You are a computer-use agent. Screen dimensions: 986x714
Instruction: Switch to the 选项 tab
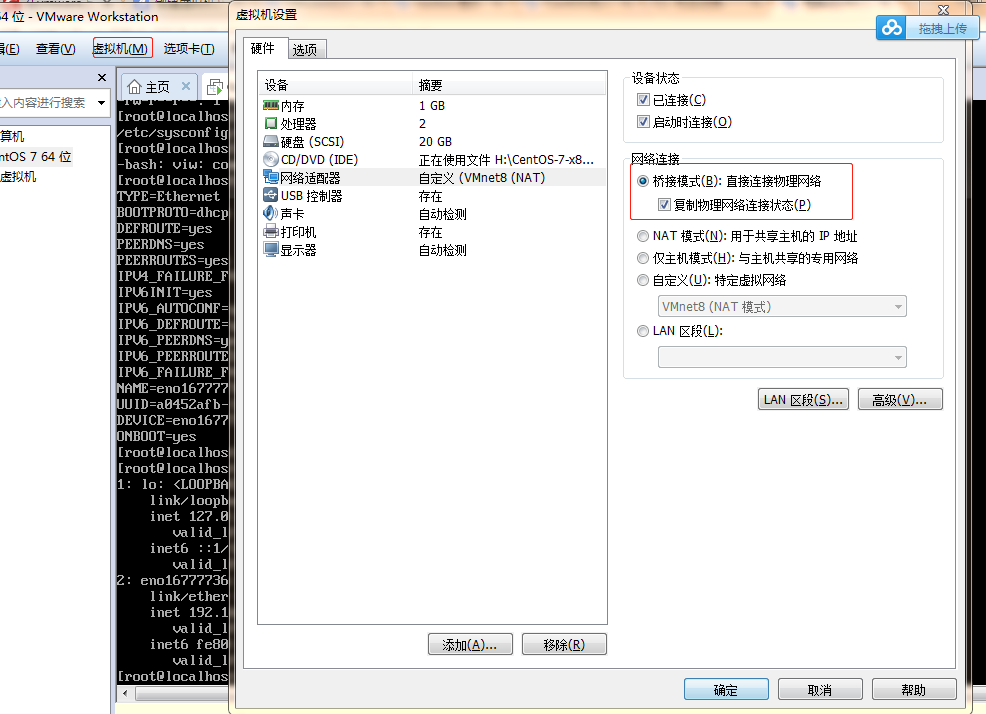coord(305,50)
